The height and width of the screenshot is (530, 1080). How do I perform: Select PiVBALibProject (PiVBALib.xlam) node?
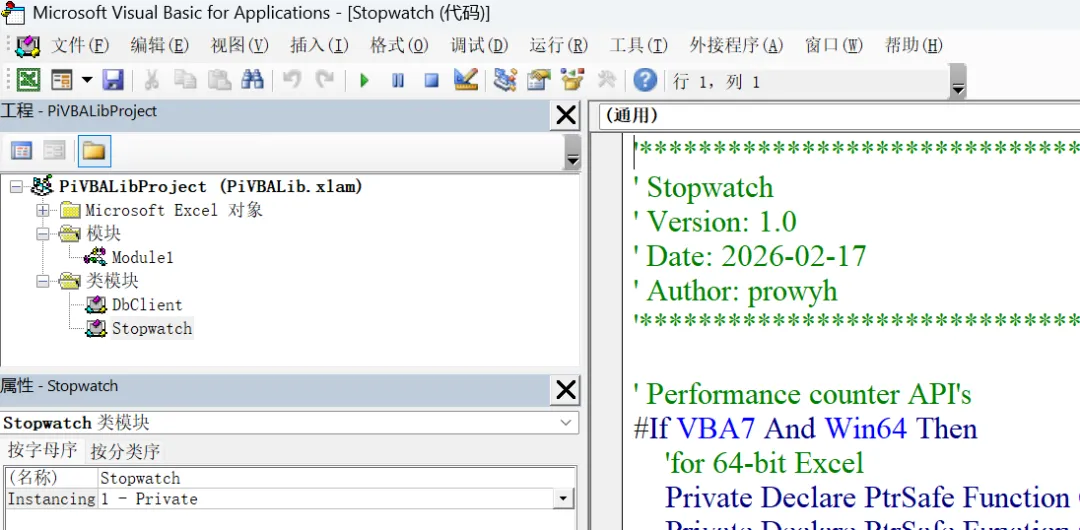[x=211, y=186]
